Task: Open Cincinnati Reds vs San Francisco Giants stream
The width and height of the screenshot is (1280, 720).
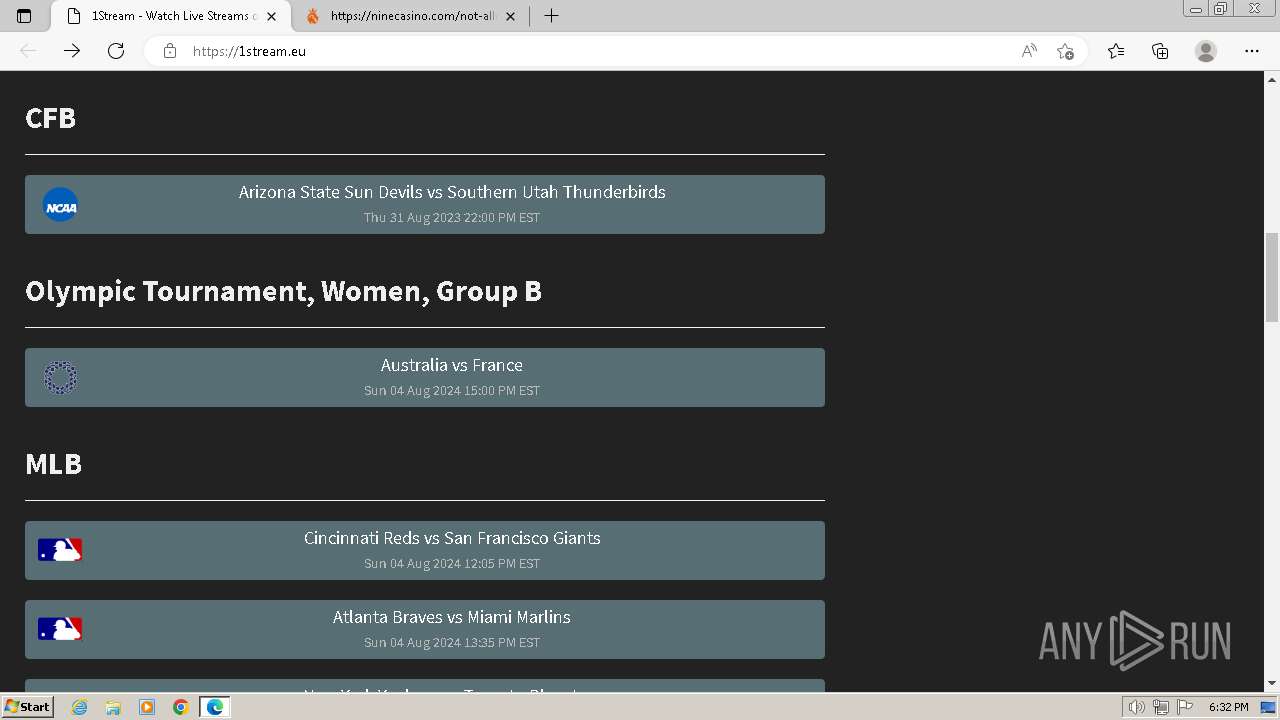Action: (425, 550)
